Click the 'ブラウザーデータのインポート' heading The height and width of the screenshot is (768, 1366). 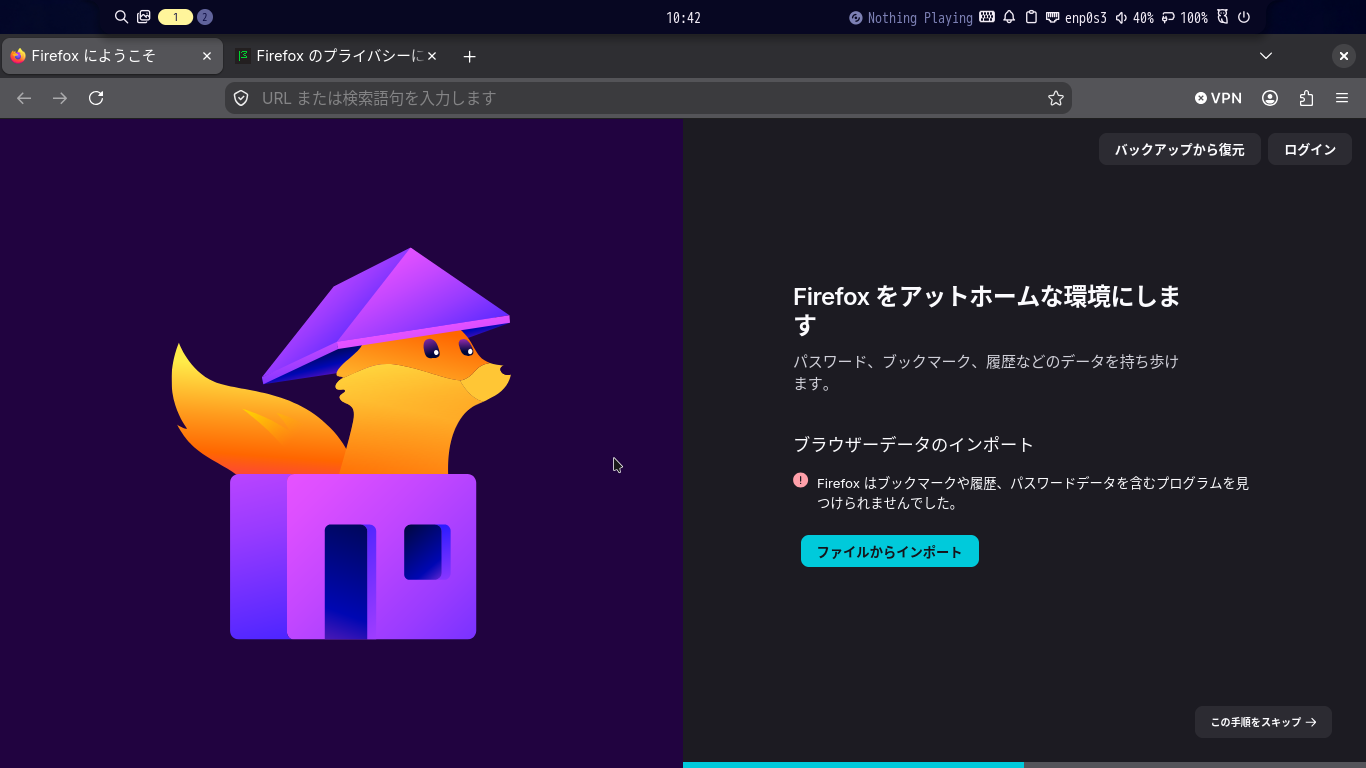pos(913,444)
